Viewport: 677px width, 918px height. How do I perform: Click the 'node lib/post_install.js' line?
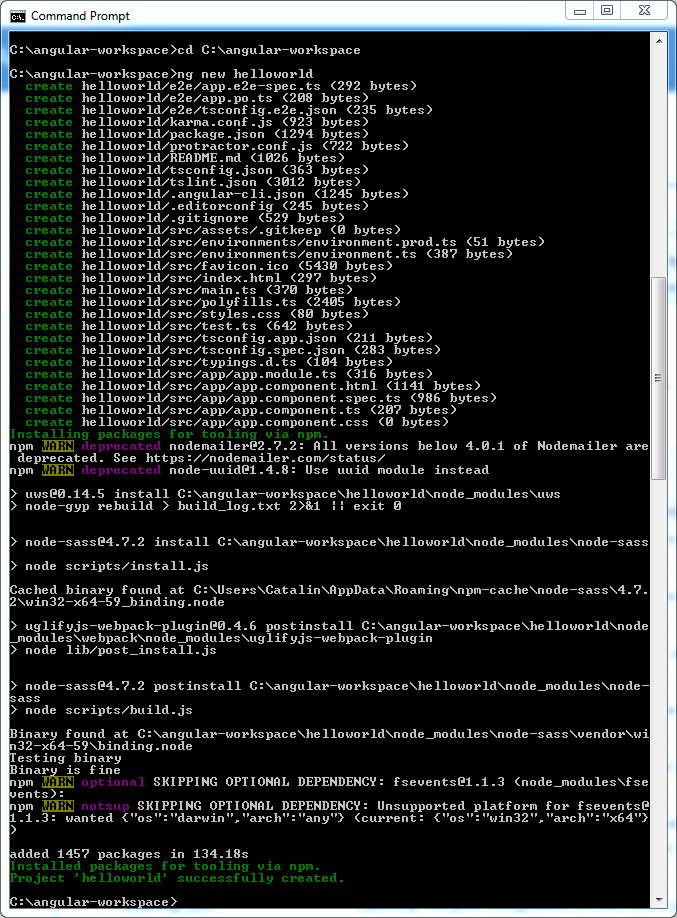(113, 650)
